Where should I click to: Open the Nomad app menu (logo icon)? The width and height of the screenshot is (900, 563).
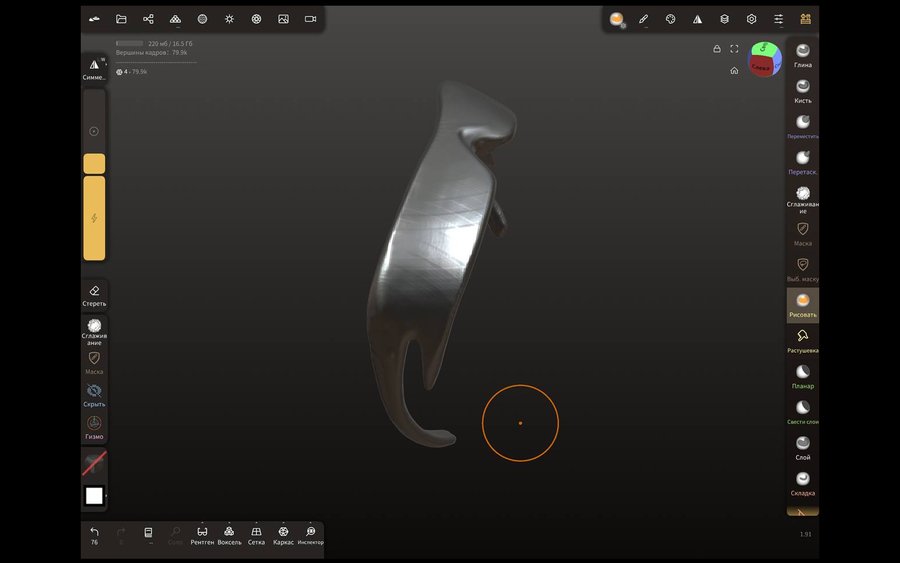coord(94,19)
